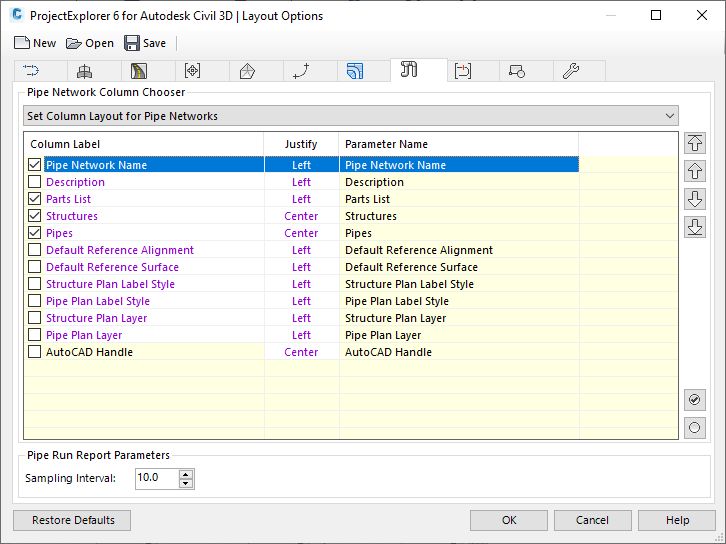Increase Sampling Interval with up arrow
The image size is (726, 544).
[186, 475]
